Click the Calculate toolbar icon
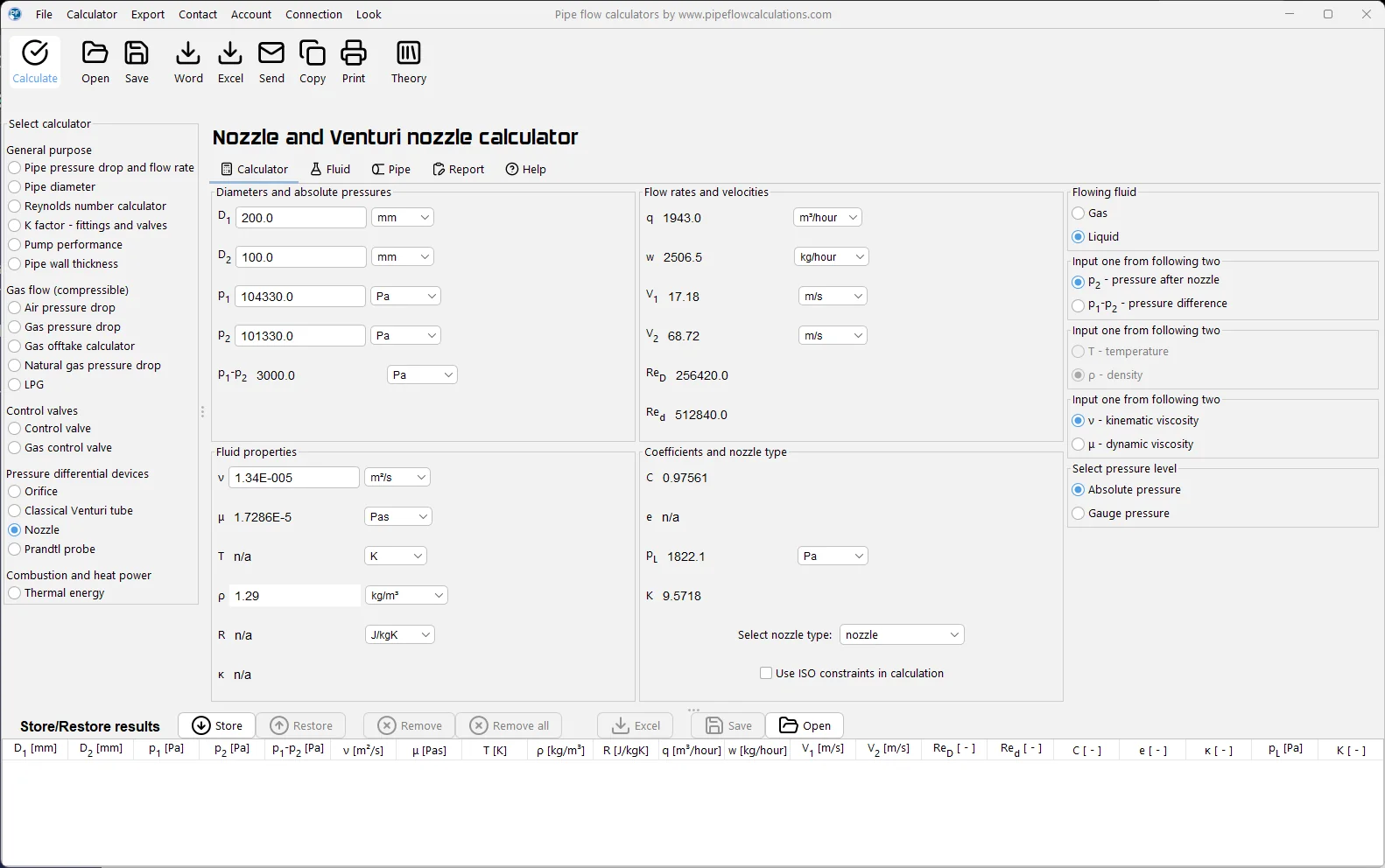 35,61
